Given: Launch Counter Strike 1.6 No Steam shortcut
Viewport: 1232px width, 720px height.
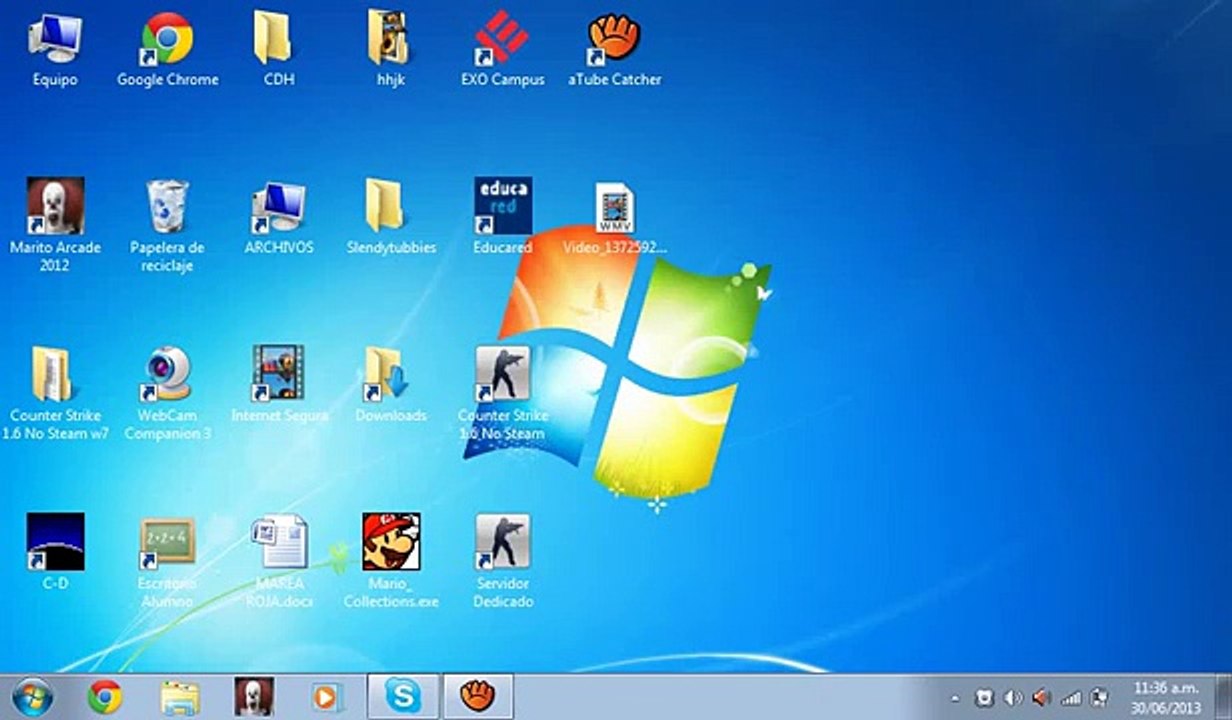Looking at the screenshot, I should pos(503,394).
